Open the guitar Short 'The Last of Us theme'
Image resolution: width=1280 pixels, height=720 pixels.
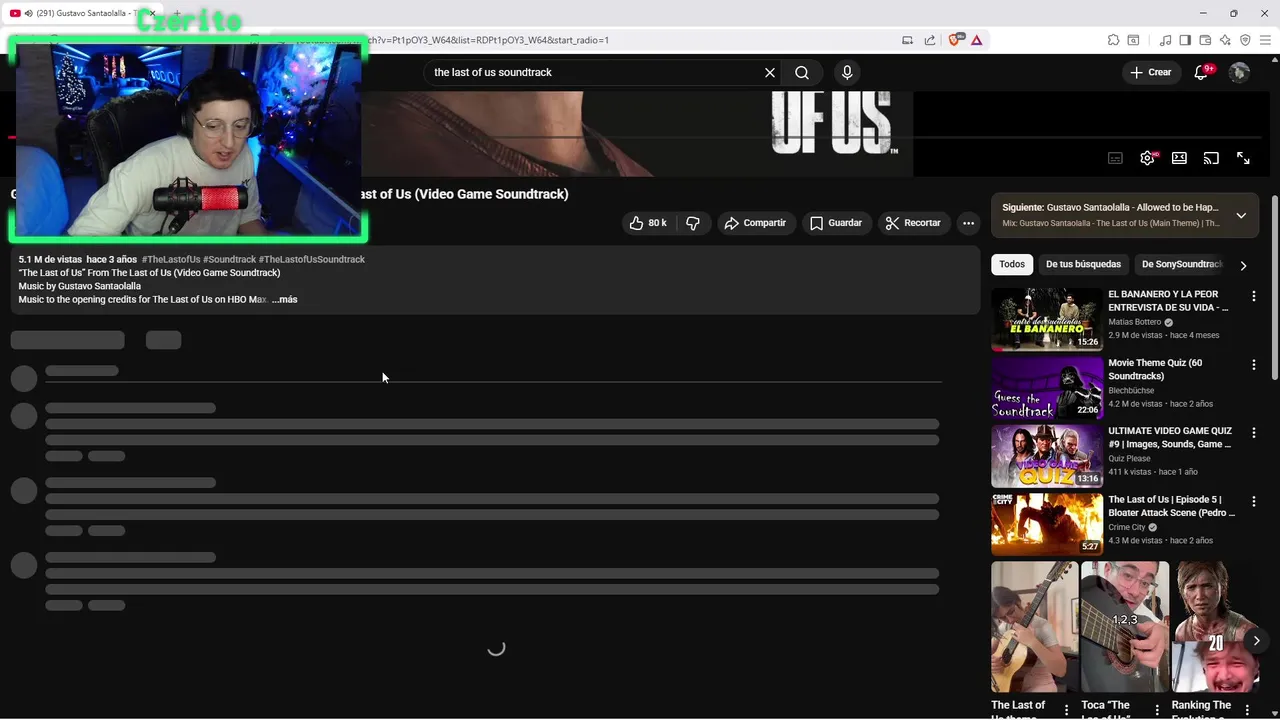(1035, 626)
